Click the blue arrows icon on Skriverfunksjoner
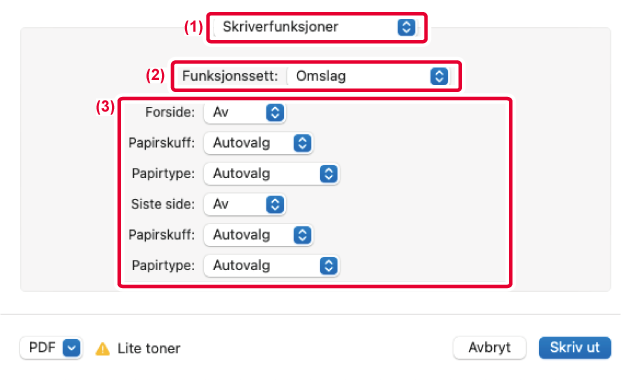 tap(406, 27)
